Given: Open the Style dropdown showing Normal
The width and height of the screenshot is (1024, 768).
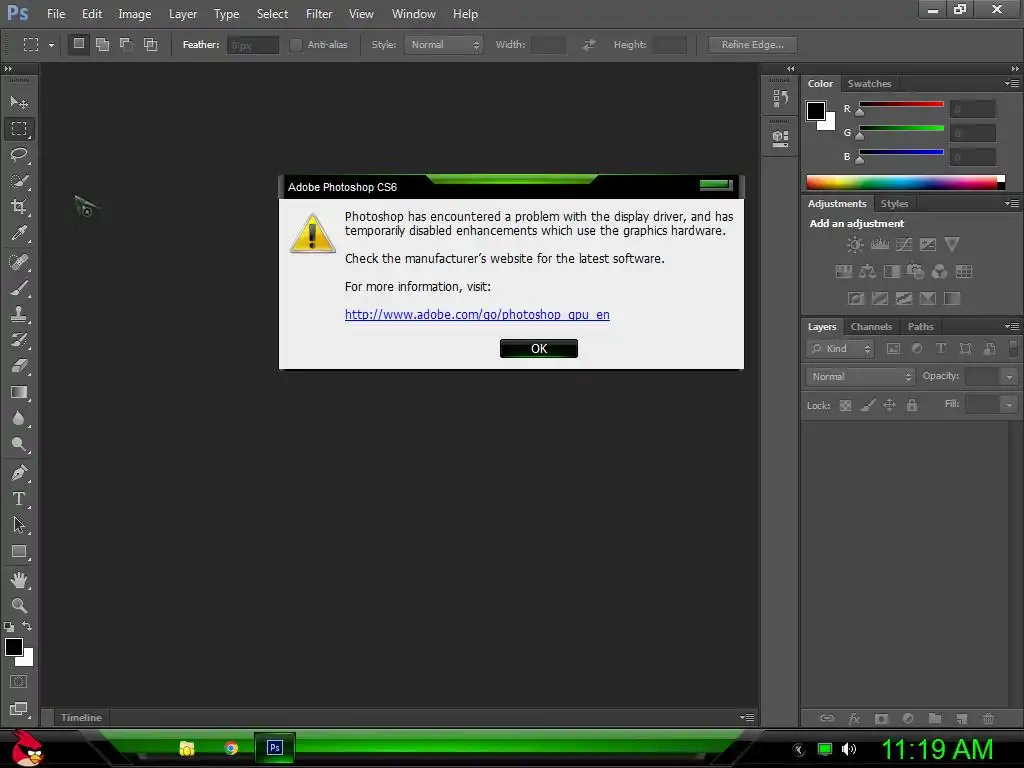Looking at the screenshot, I should [443, 44].
